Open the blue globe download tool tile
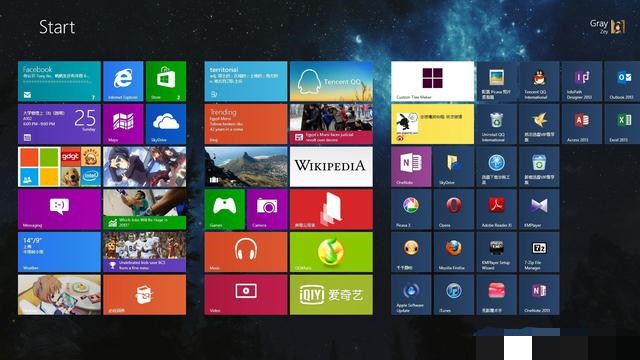Image resolution: width=640 pixels, height=360 pixels. pyautogui.click(x=496, y=167)
